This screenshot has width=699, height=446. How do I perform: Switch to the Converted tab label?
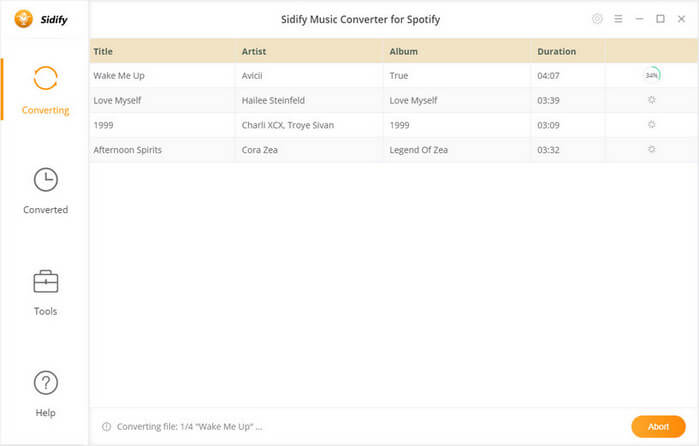[x=45, y=210]
